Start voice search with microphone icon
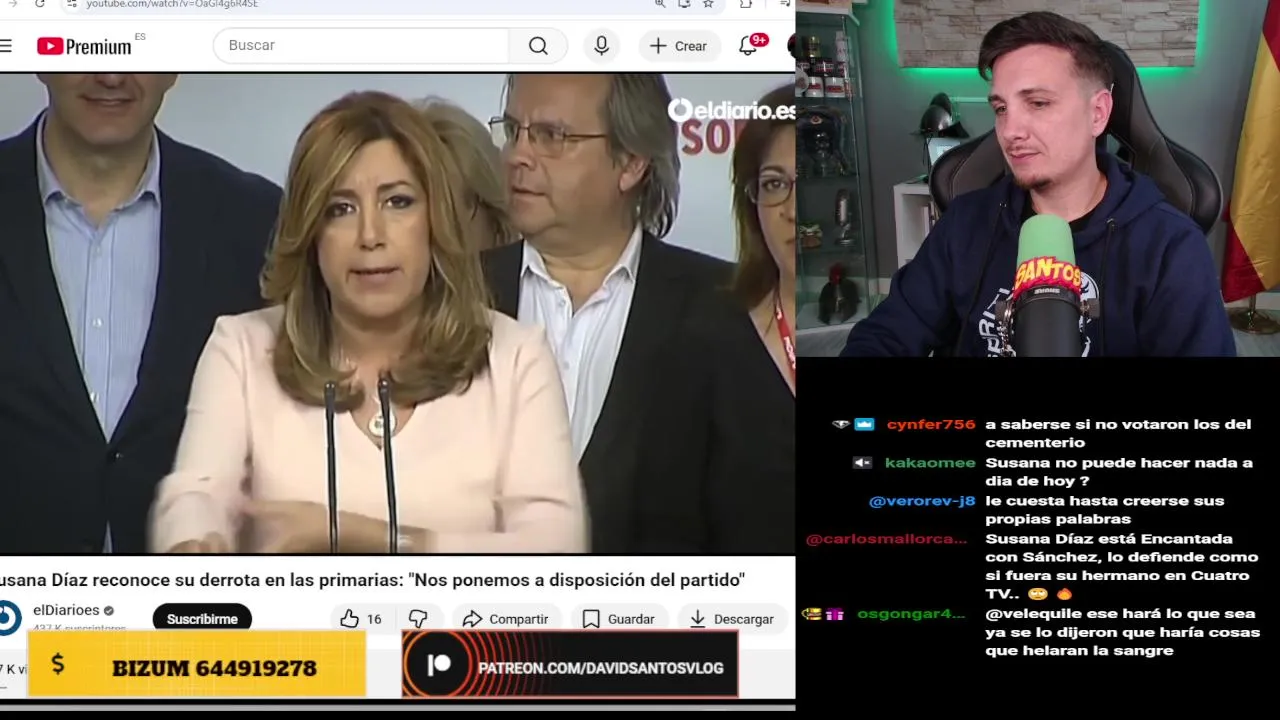 pos(601,45)
